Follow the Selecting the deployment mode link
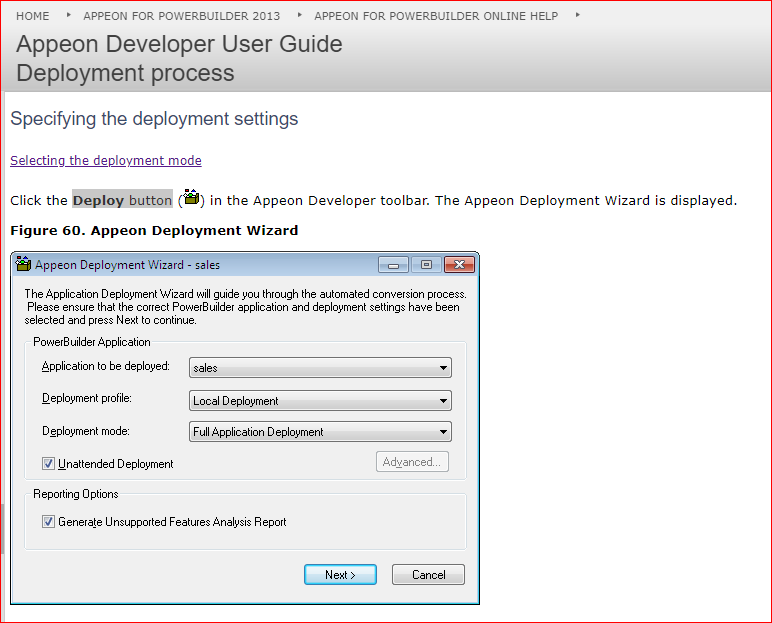Image resolution: width=772 pixels, height=623 pixels. 106,161
